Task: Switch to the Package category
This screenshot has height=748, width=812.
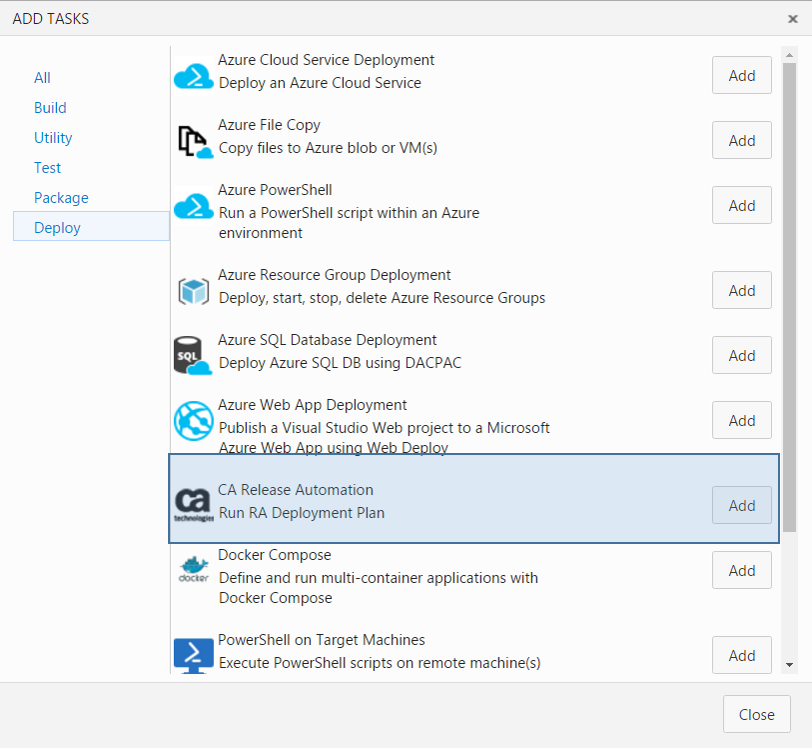Action: pyautogui.click(x=61, y=198)
